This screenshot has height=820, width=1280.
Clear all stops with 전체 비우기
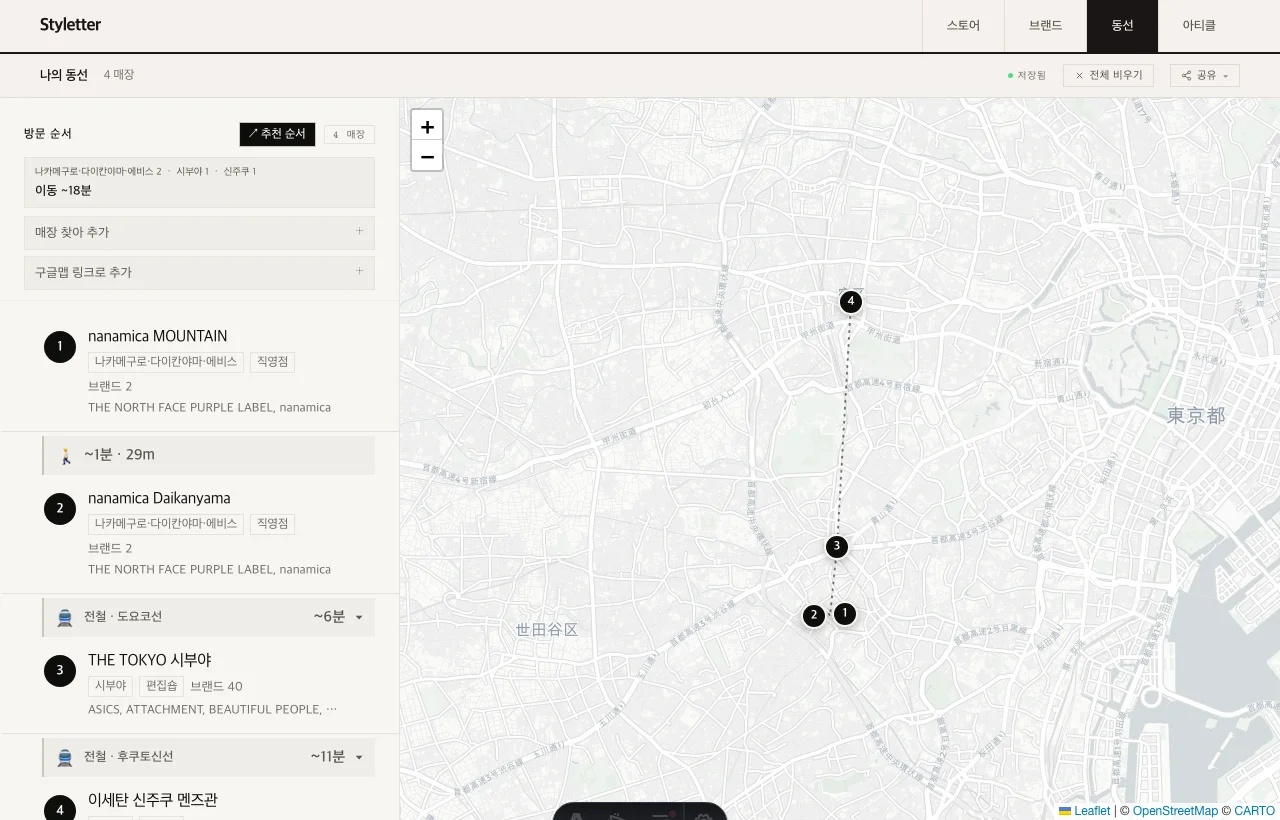coord(1109,76)
